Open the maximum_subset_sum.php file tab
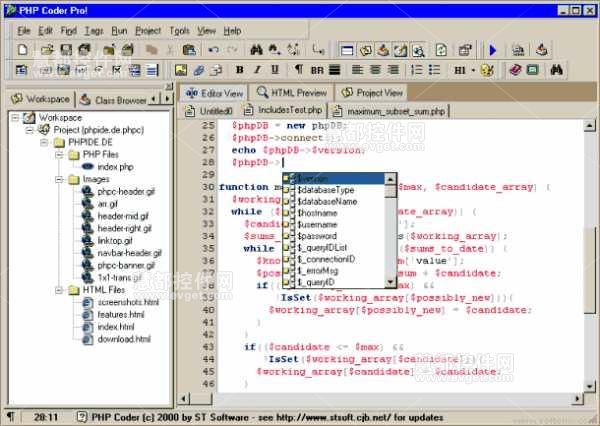 point(390,111)
